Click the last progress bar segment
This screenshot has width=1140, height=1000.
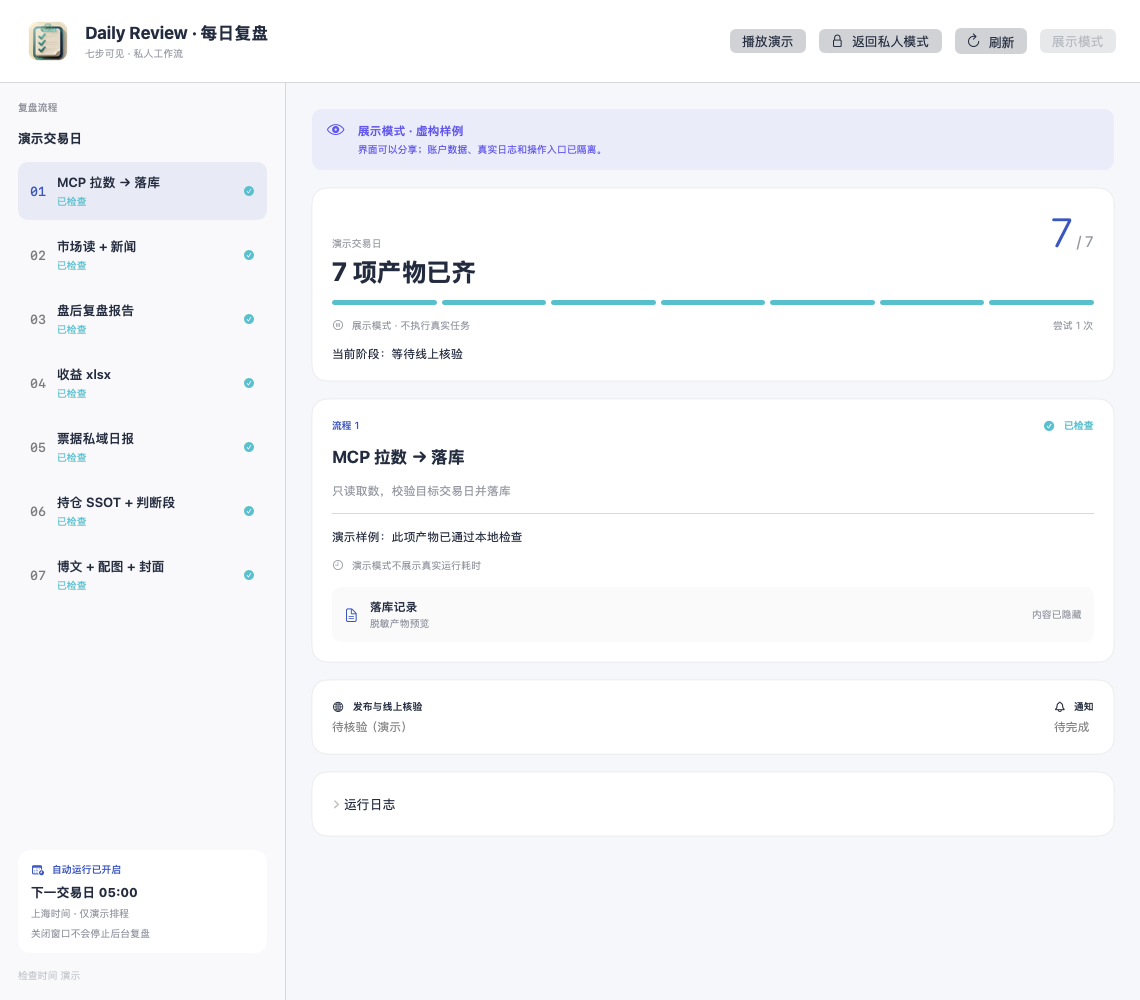(x=1041, y=303)
